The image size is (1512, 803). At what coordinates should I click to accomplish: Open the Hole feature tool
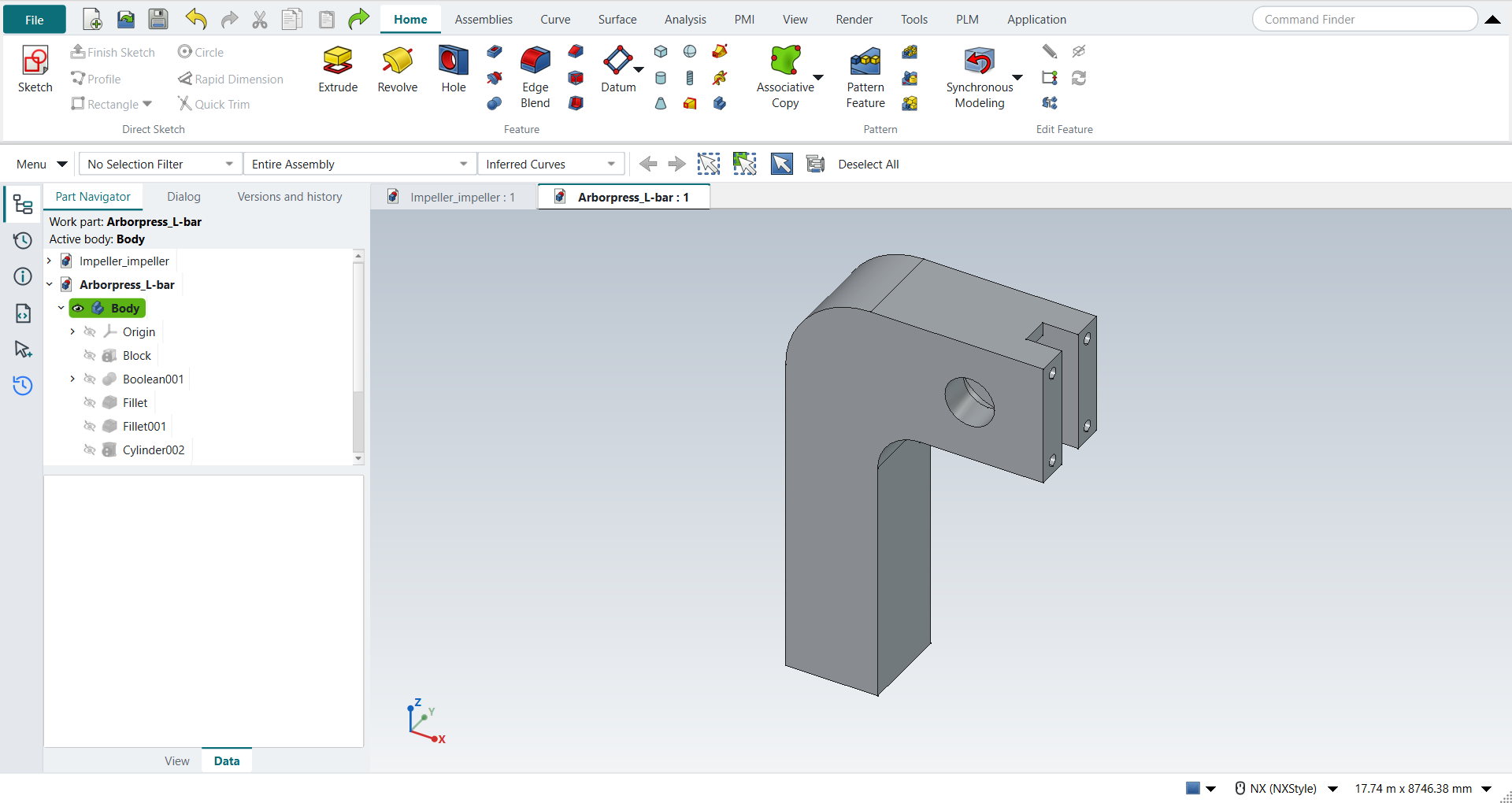coord(454,69)
